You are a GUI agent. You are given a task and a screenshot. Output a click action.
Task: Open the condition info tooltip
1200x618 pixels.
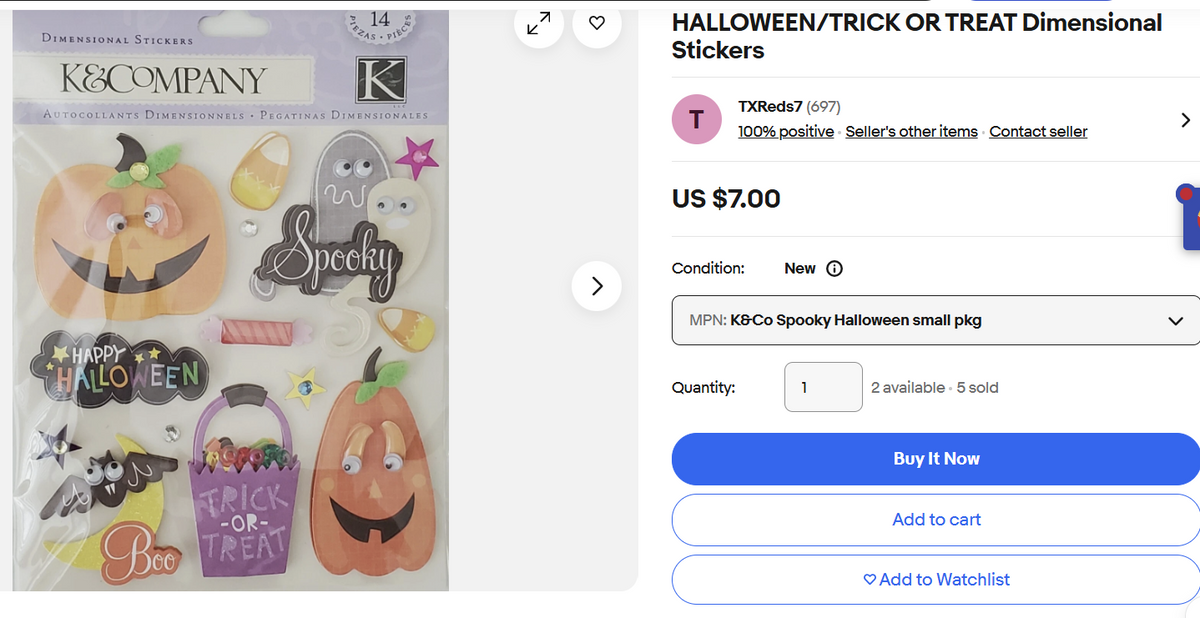(835, 268)
